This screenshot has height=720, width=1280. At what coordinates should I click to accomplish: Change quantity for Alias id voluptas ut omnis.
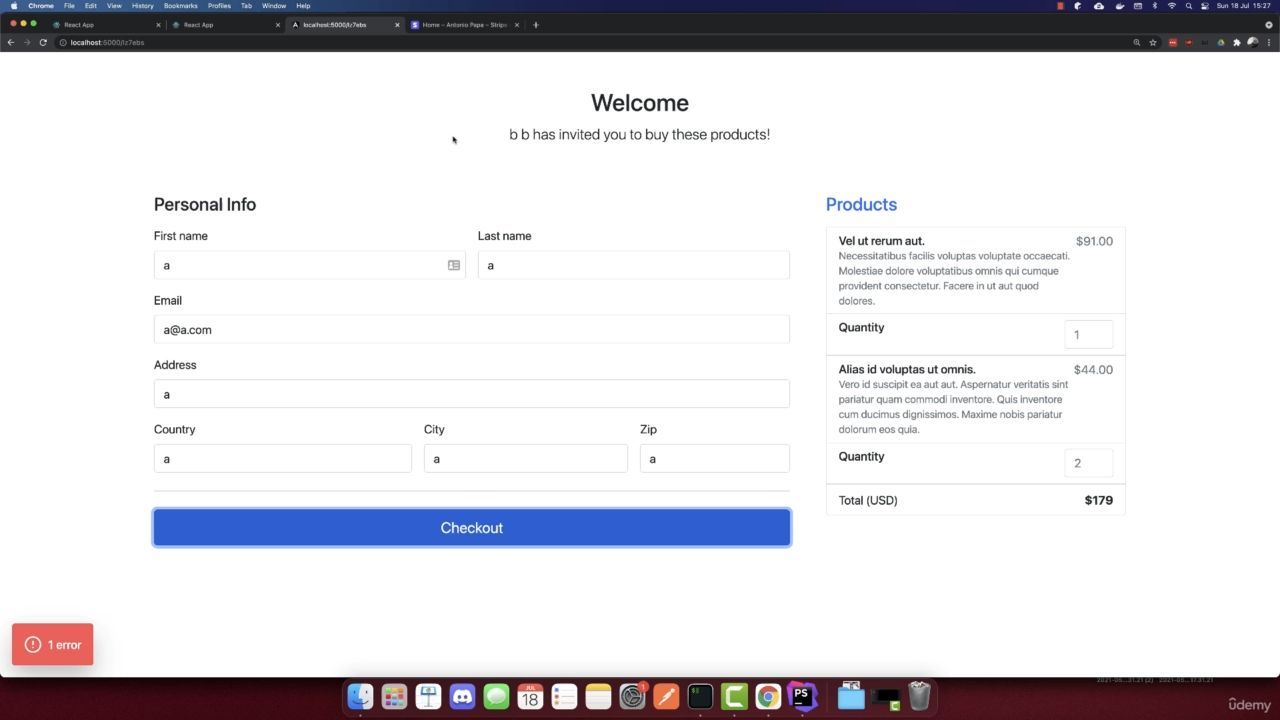1088,463
